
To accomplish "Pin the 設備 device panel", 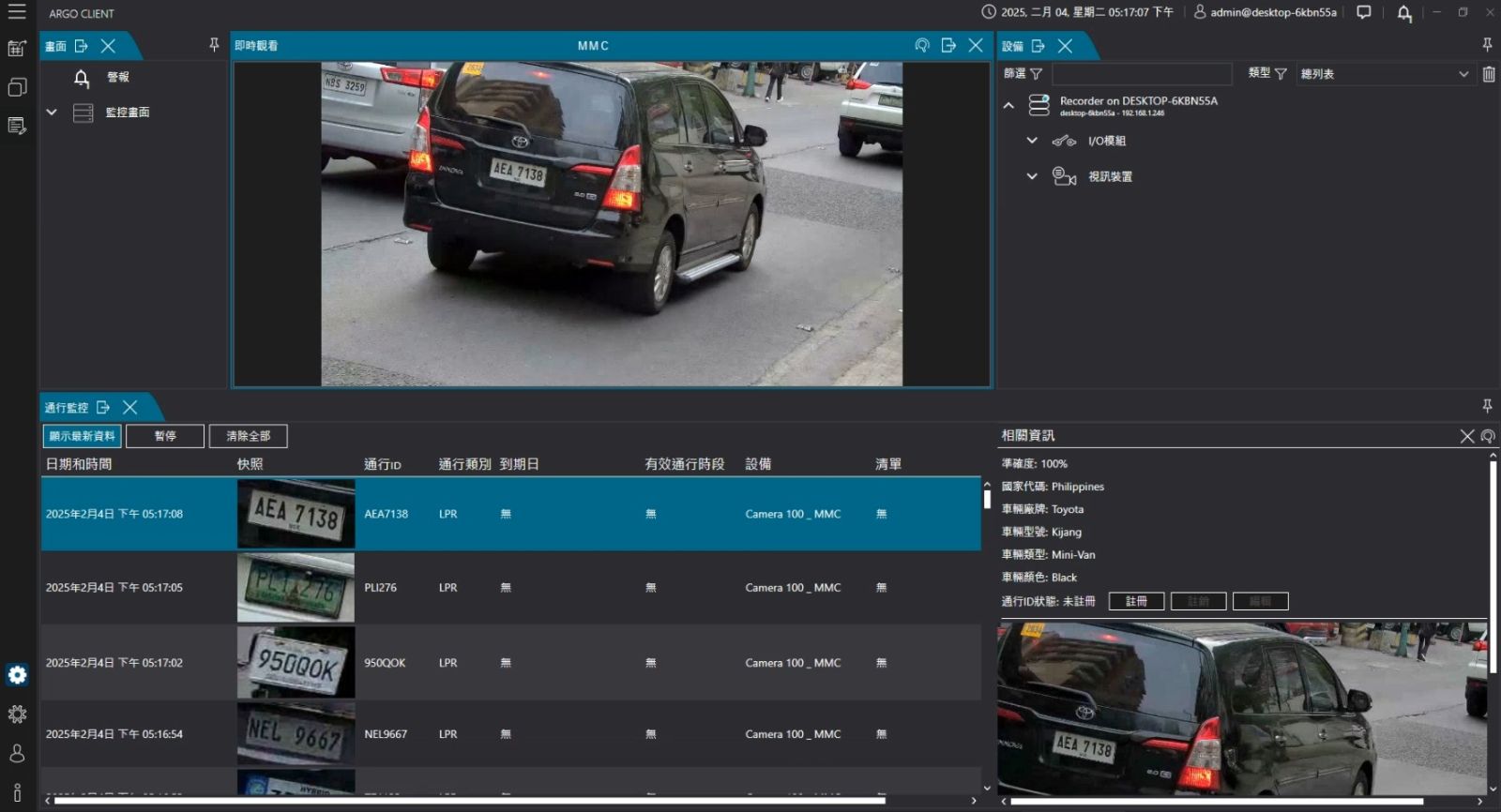I will tap(1487, 45).
